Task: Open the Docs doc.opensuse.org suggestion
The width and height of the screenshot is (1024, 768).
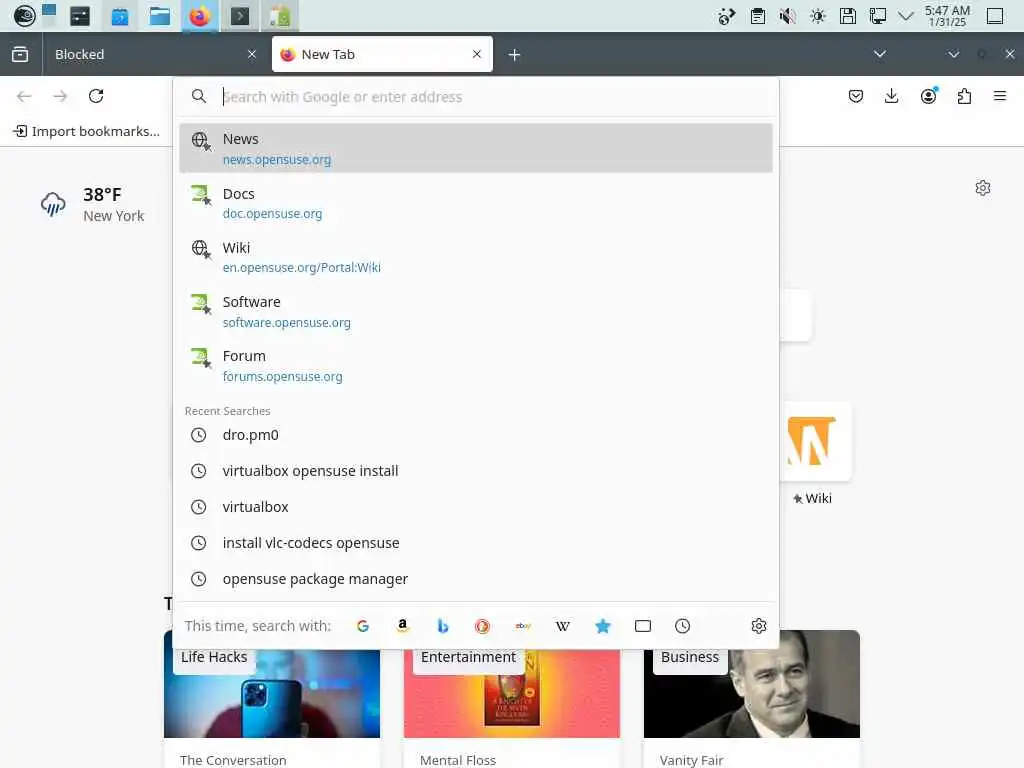Action: (x=475, y=203)
